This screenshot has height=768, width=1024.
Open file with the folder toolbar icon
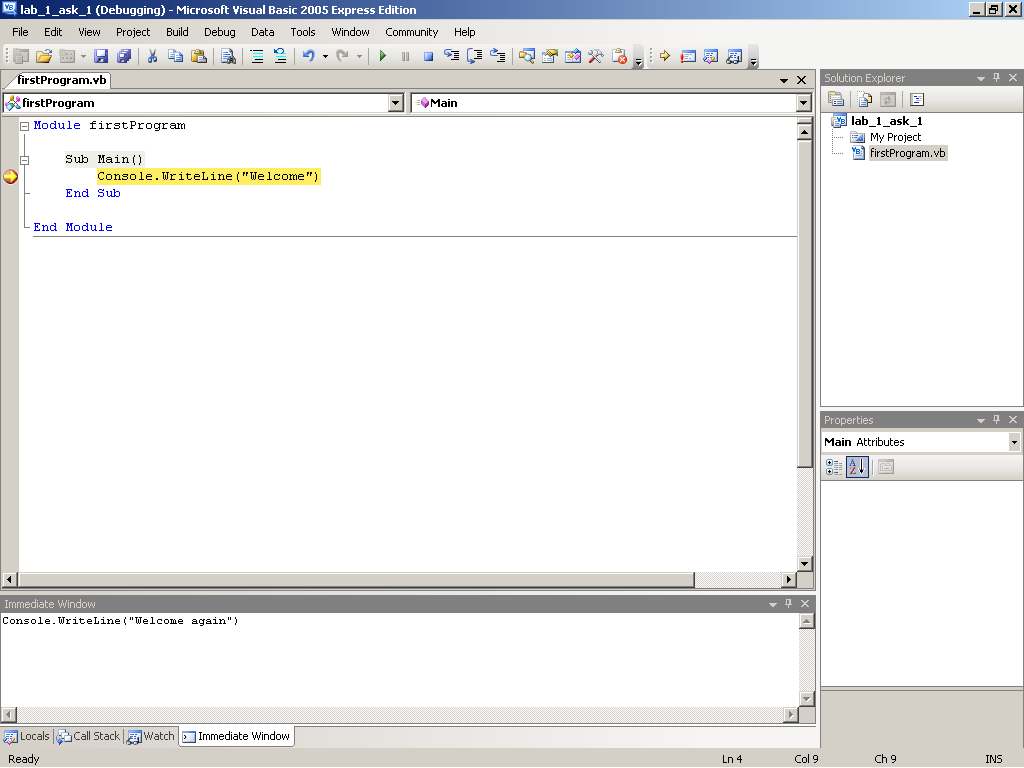coord(44,56)
